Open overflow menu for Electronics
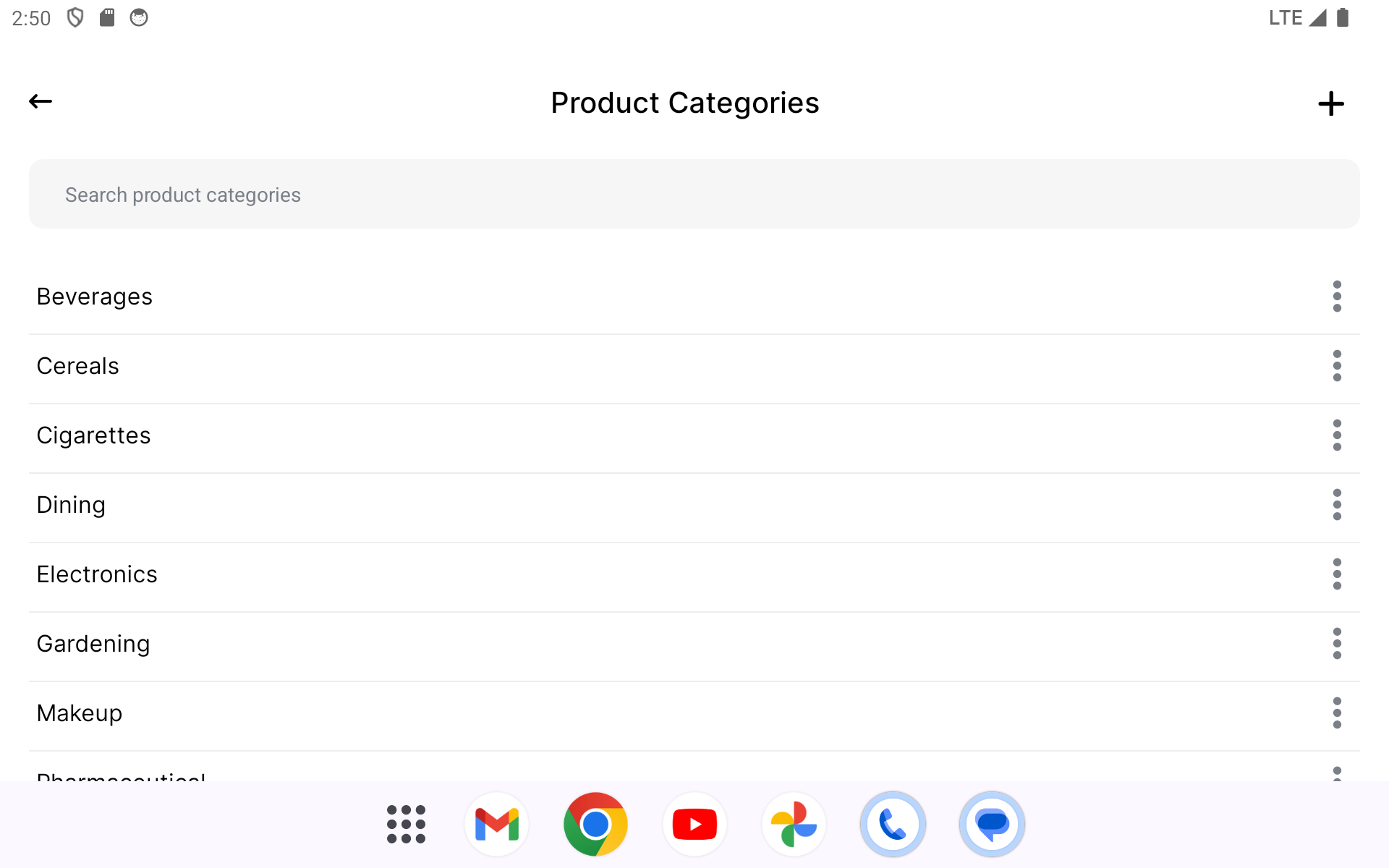Viewport: 1389px width, 868px height. (x=1337, y=574)
